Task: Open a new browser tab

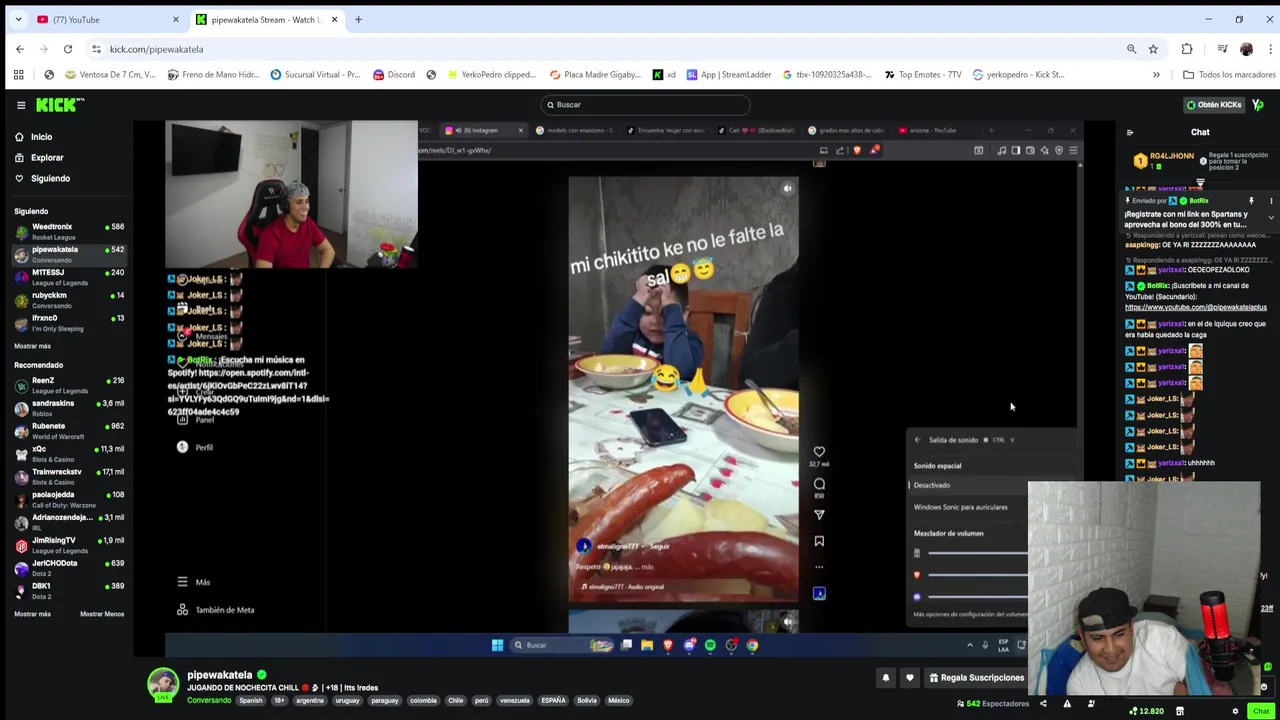Action: [x=358, y=19]
